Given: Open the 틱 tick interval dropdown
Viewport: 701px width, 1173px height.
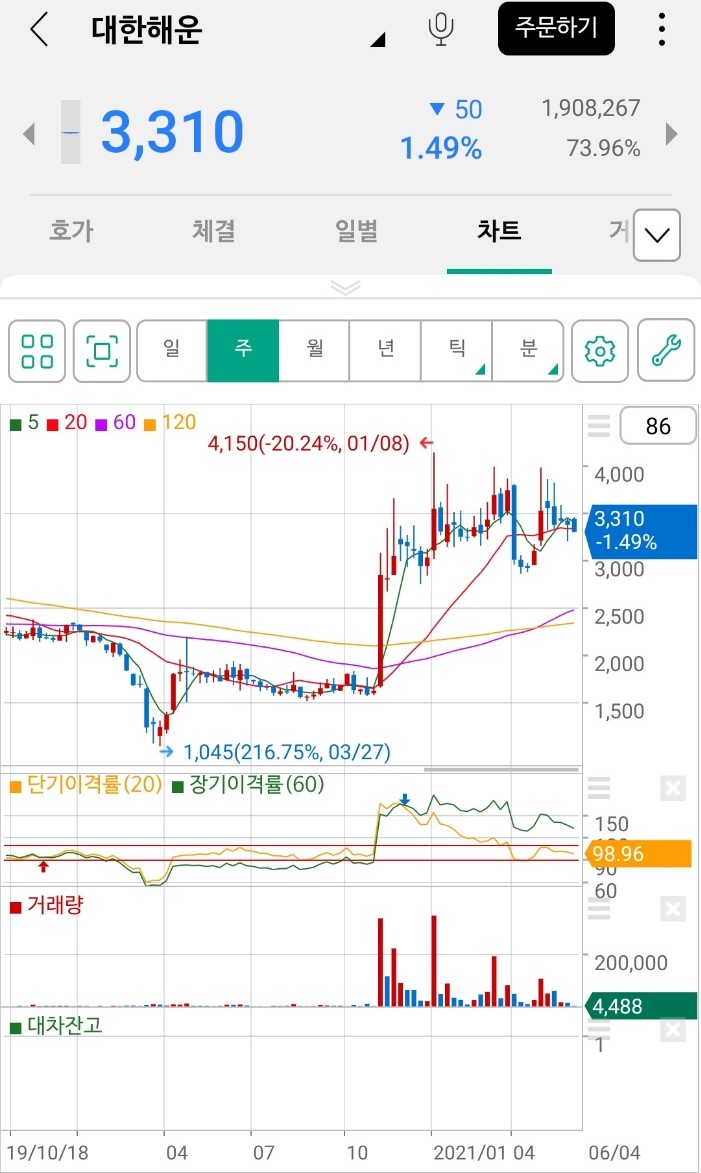Looking at the screenshot, I should point(456,351).
